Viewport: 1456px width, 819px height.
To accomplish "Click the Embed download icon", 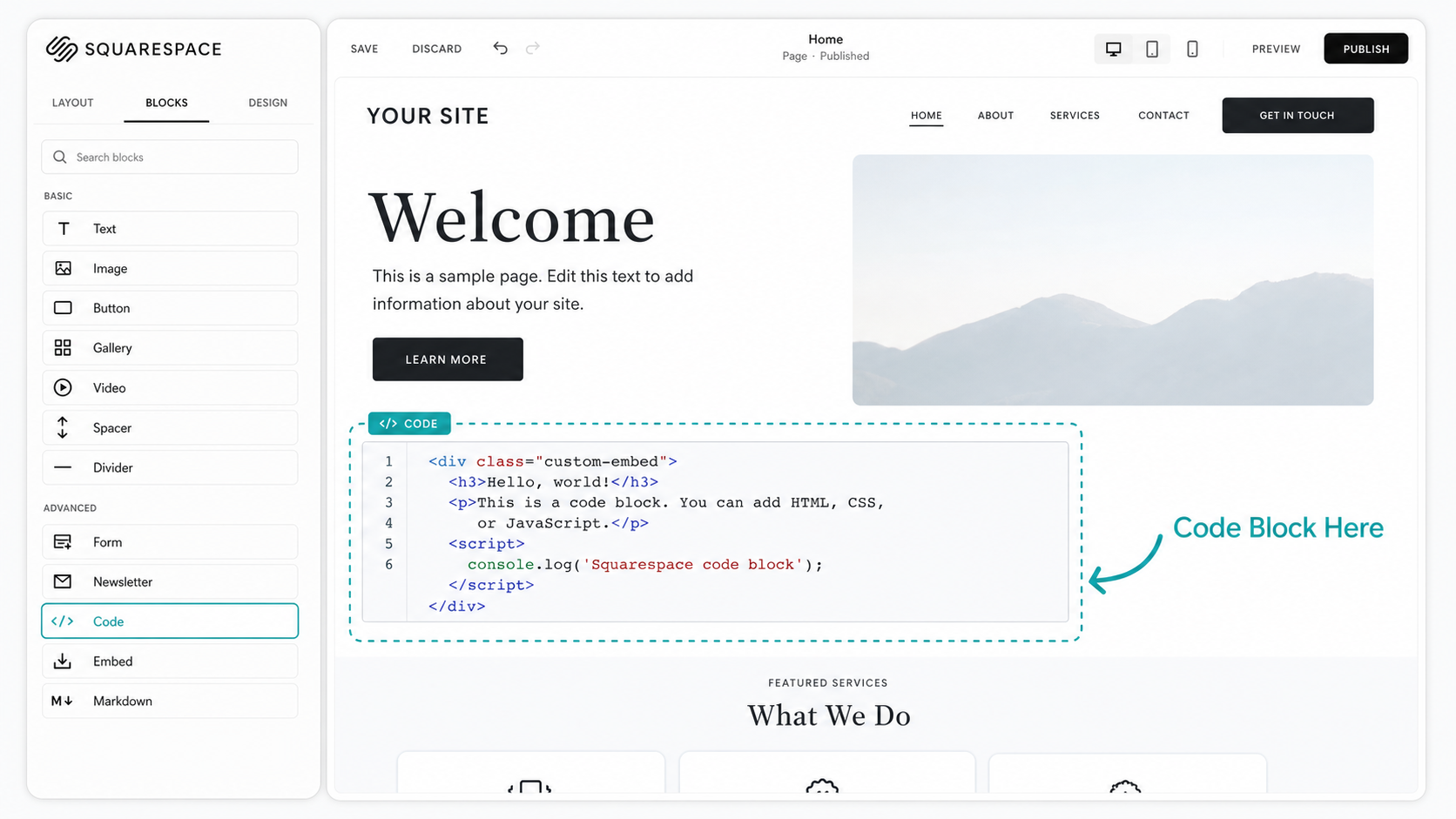I will [63, 661].
